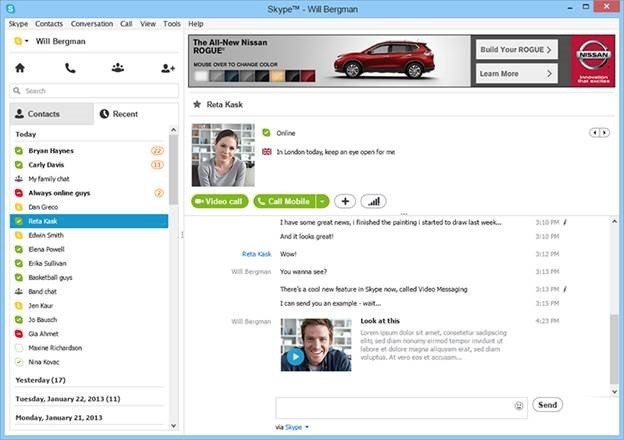Click the previous arrow in profile stepper
The image size is (624, 440).
pyautogui.click(x=595, y=132)
